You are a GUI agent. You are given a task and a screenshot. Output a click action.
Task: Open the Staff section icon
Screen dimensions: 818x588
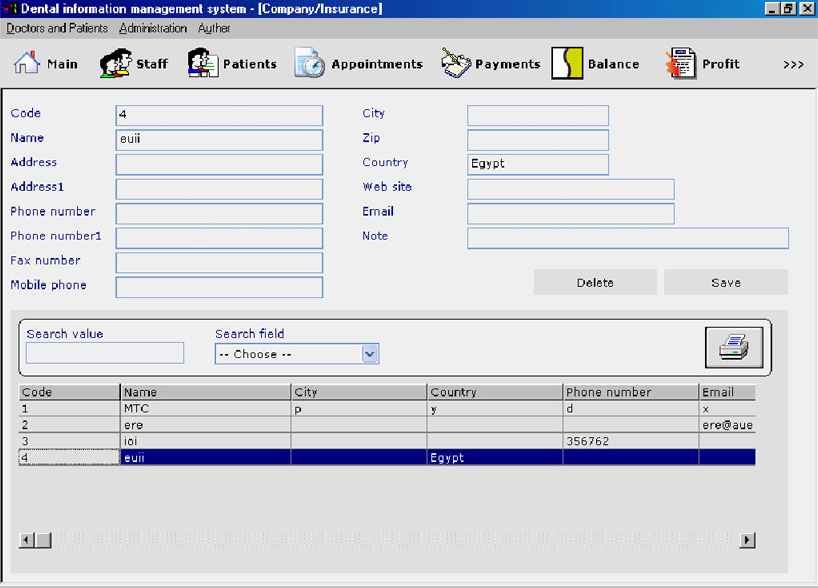[116, 64]
